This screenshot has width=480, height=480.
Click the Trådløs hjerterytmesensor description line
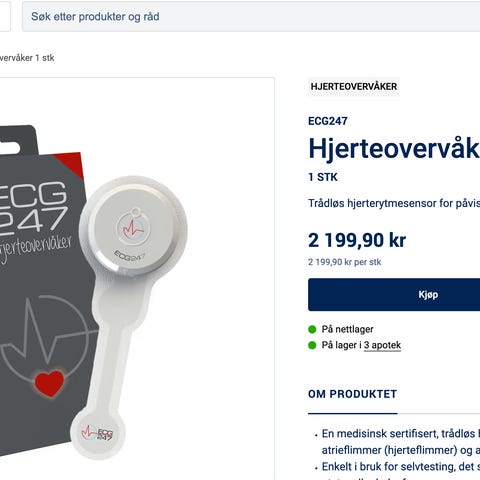coord(394,203)
